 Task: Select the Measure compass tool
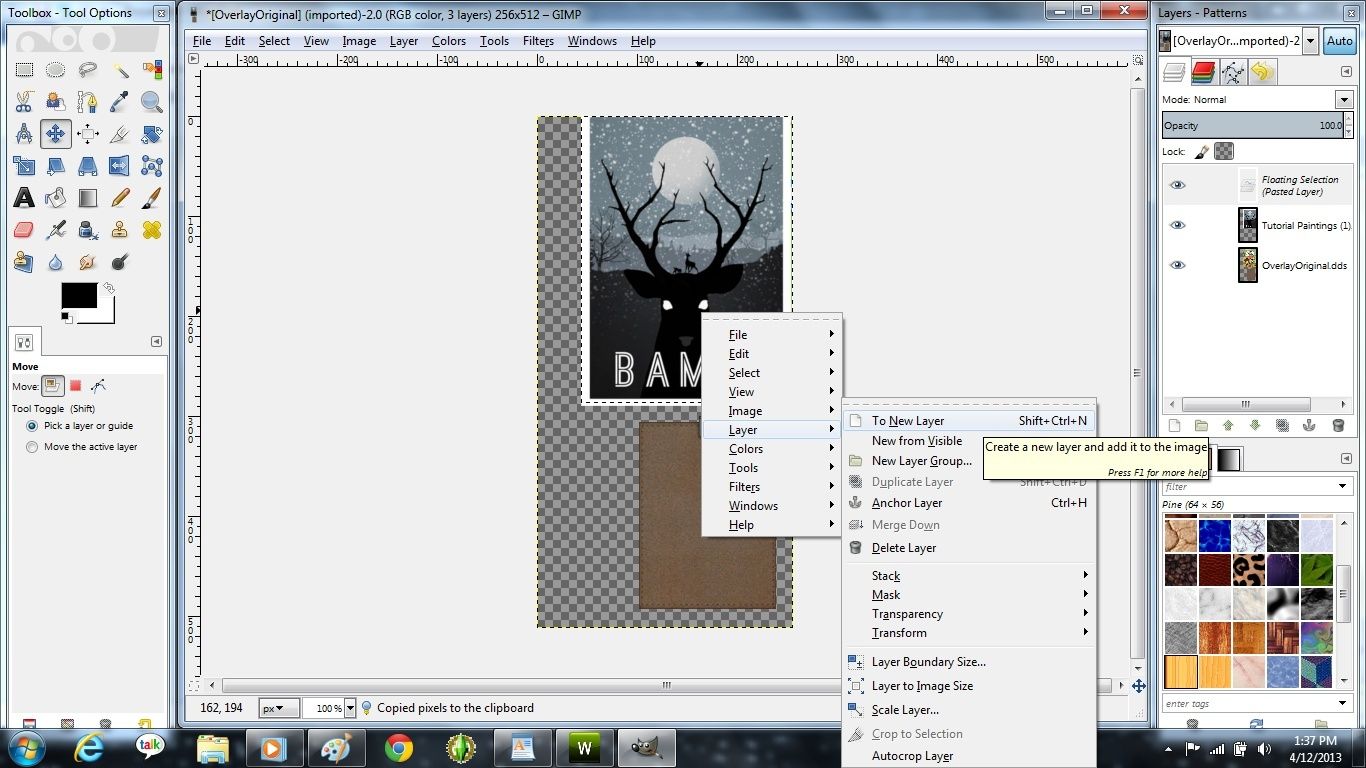(24, 134)
